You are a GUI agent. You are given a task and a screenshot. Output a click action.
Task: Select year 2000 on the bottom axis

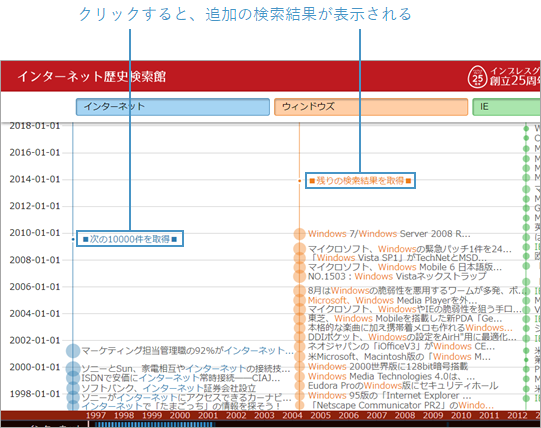(x=180, y=415)
